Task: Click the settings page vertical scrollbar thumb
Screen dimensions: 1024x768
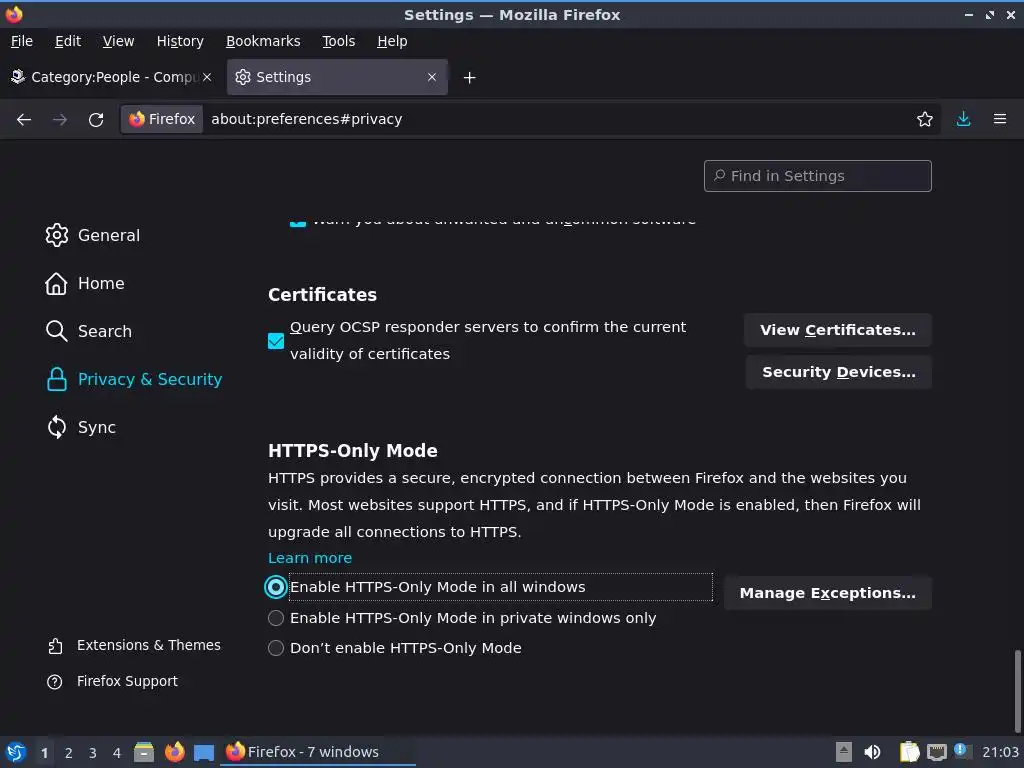Action: [x=1017, y=691]
